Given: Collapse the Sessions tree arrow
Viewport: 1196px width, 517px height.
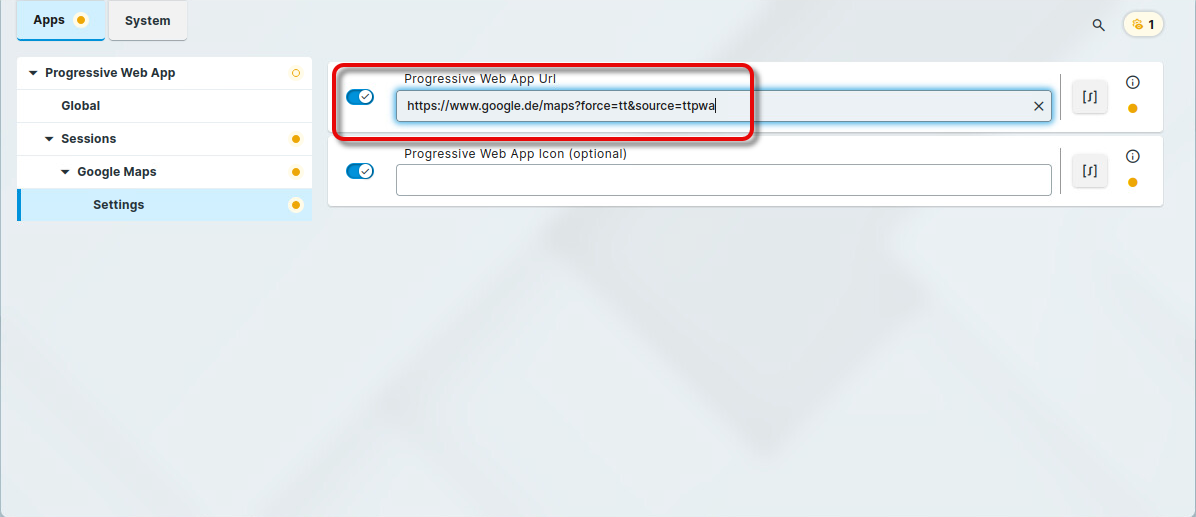Looking at the screenshot, I should click(49, 139).
